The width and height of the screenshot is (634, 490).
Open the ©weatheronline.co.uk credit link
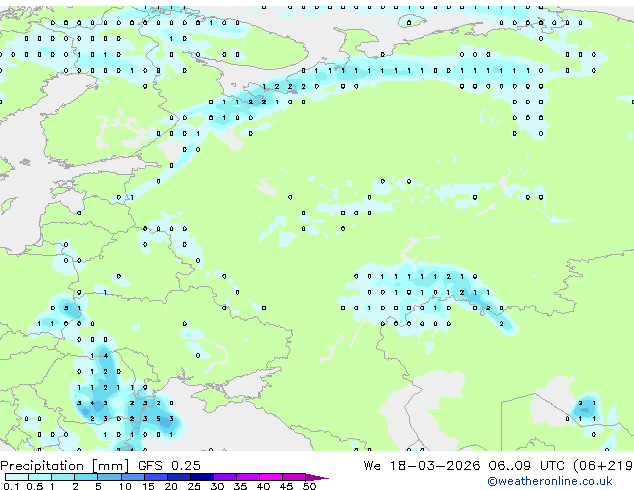click(550, 481)
